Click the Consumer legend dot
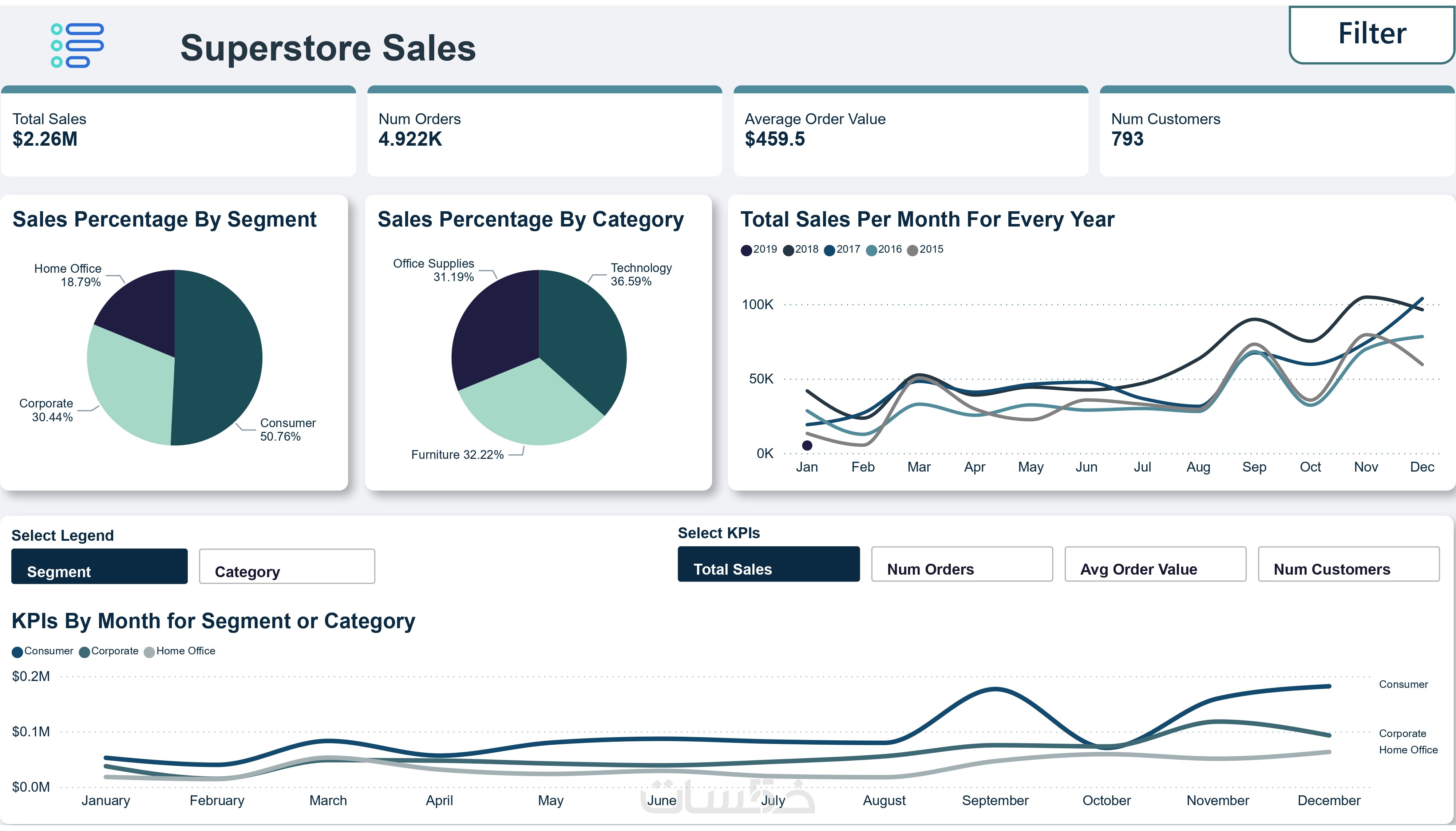 pyautogui.click(x=17, y=652)
